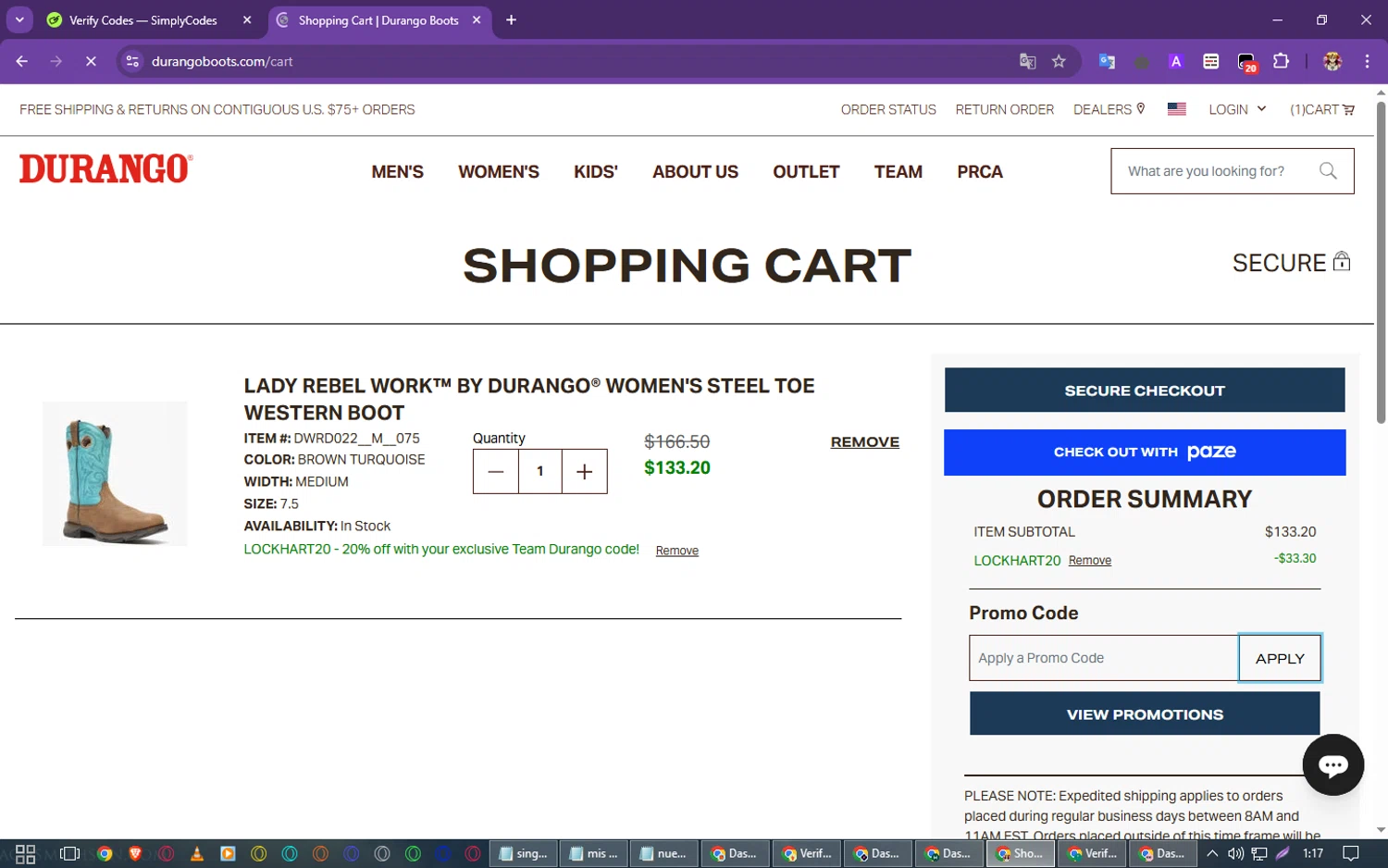Open the KIDS' menu
Image resolution: width=1388 pixels, height=868 pixels.
pyautogui.click(x=596, y=172)
